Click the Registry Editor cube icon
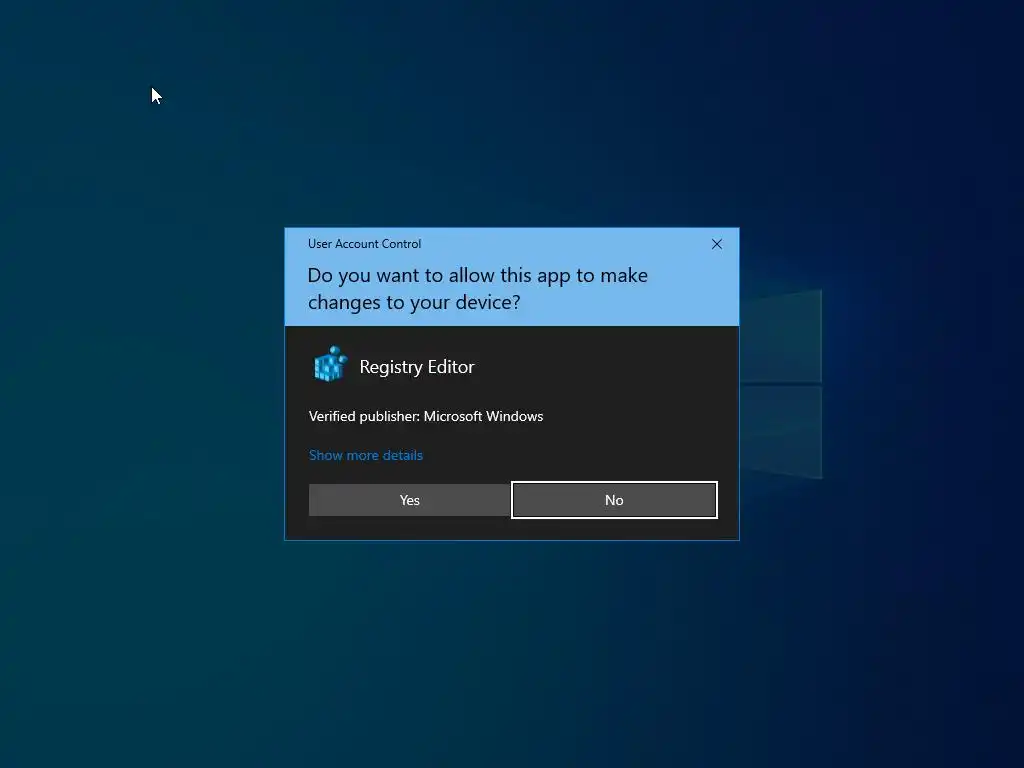 (x=330, y=364)
